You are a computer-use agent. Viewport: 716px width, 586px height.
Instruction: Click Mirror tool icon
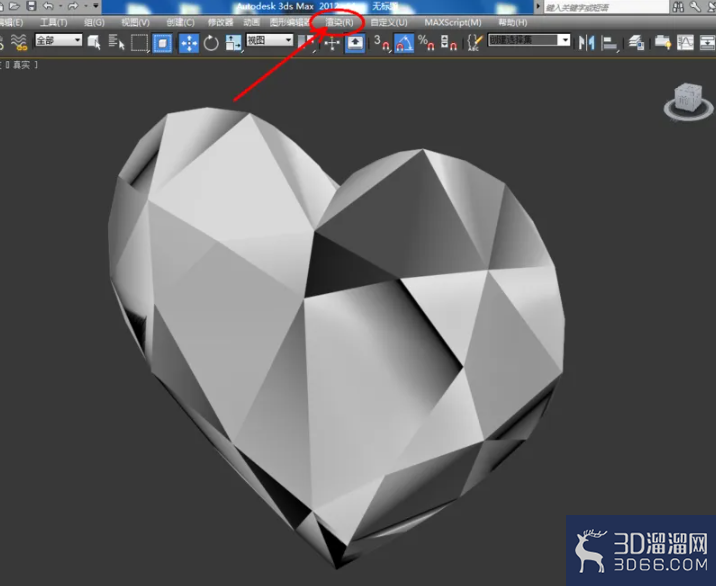(x=586, y=43)
